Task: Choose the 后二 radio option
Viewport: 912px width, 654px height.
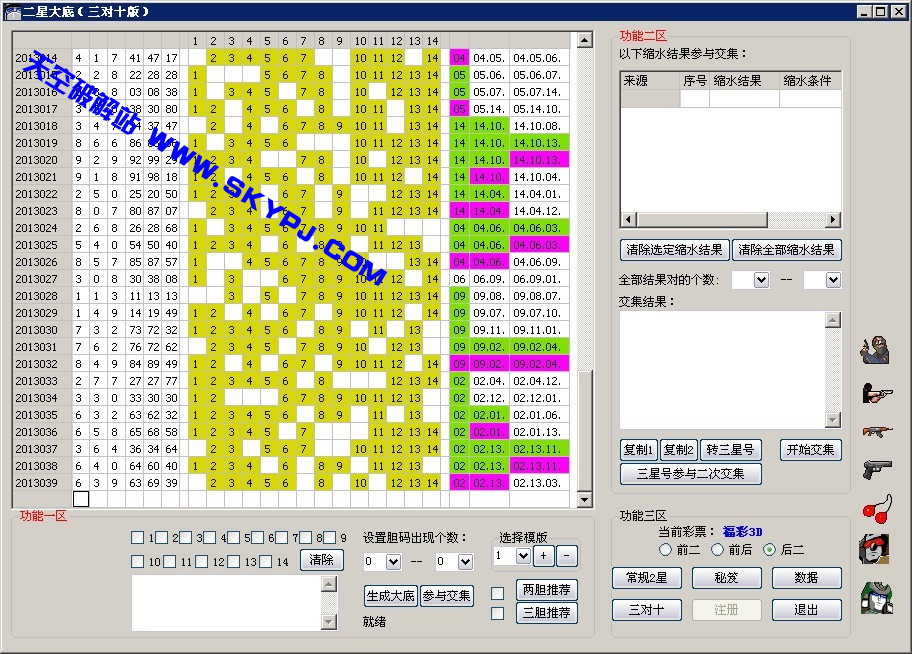Action: (x=769, y=550)
